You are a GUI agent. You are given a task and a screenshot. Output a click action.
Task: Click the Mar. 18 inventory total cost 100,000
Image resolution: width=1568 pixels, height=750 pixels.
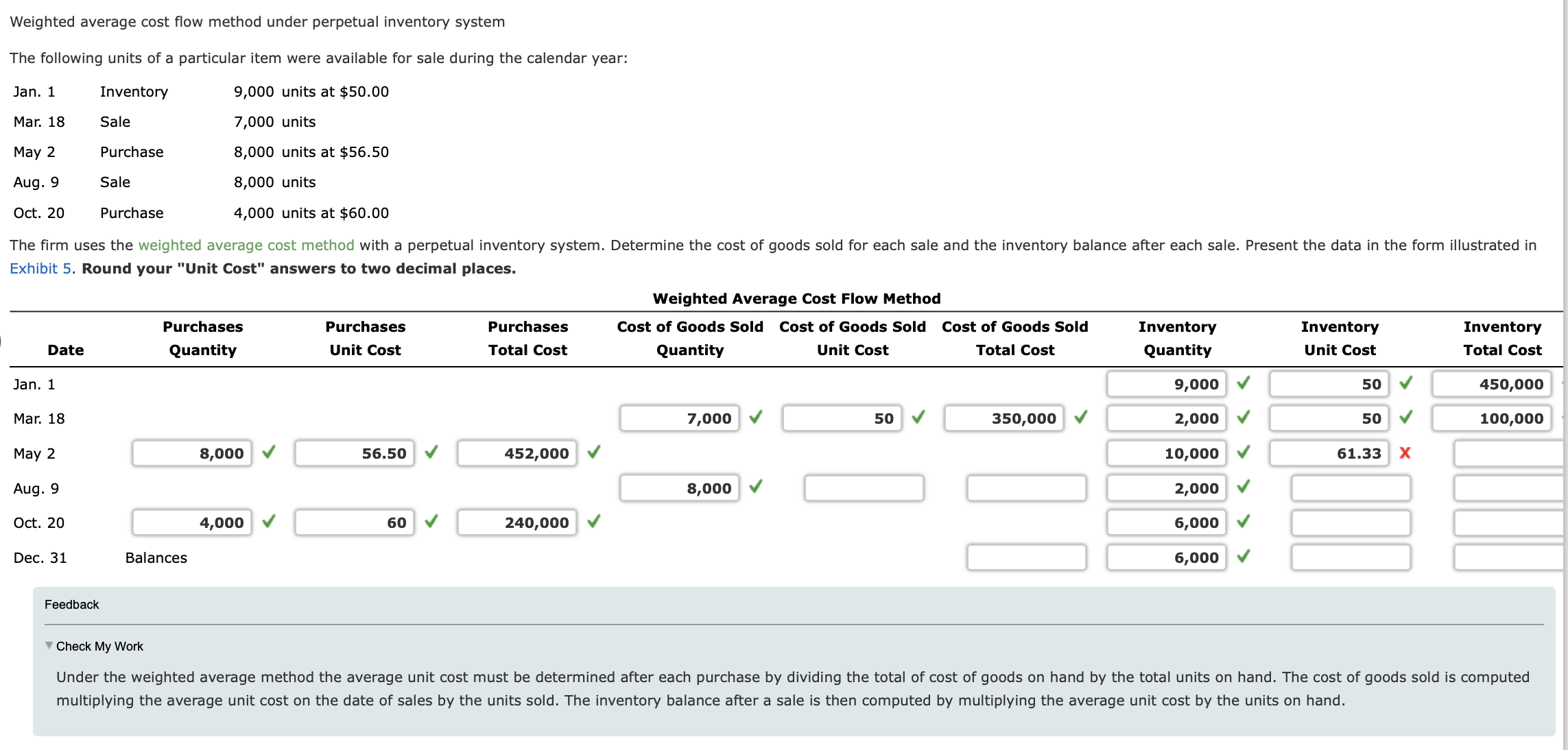pos(1491,418)
